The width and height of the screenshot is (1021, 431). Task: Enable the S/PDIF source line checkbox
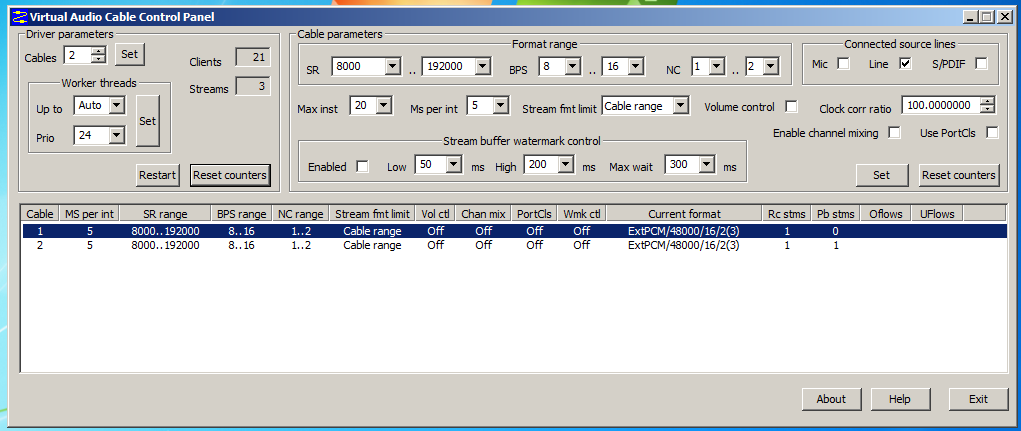click(x=981, y=63)
